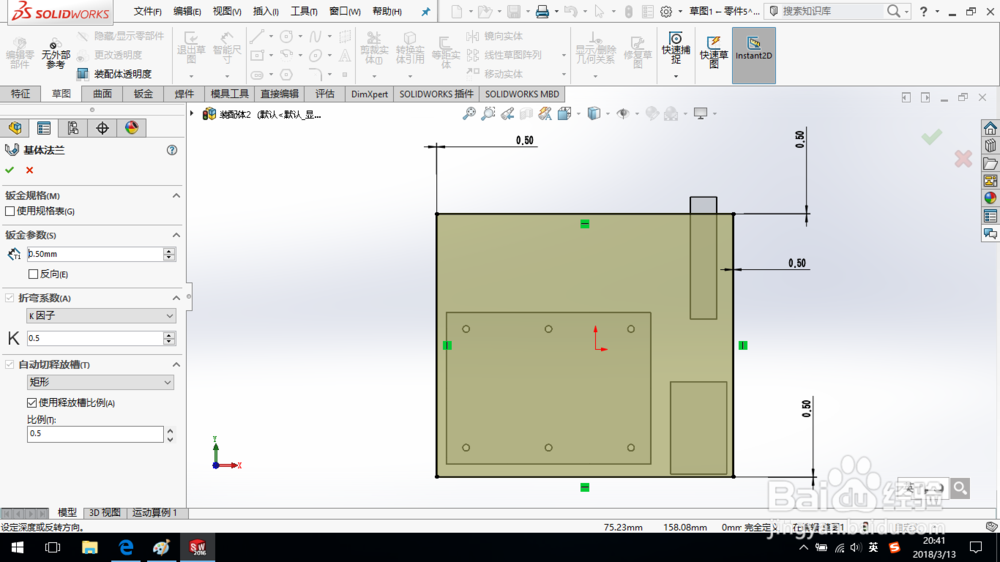
Task: Toggle the Bend Allowance (折弯系数) section checkbox
Action: pos(10,298)
